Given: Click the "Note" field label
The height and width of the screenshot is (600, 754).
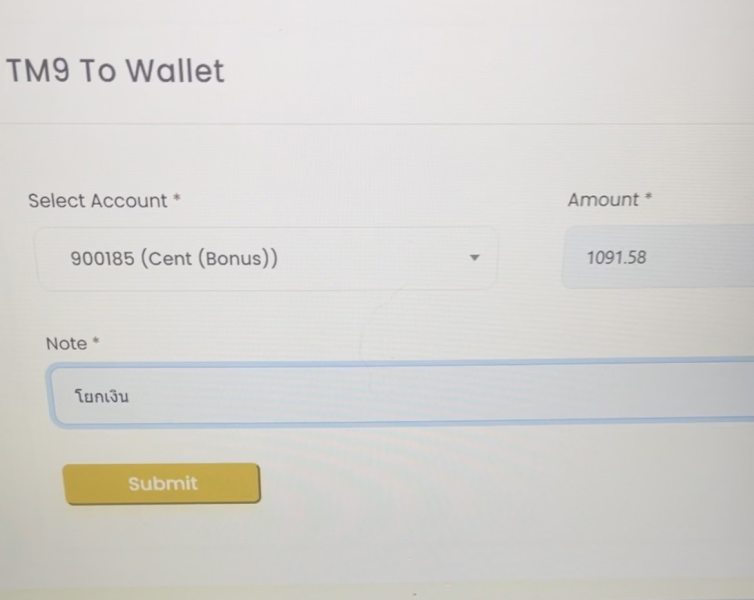Looking at the screenshot, I should 66,343.
